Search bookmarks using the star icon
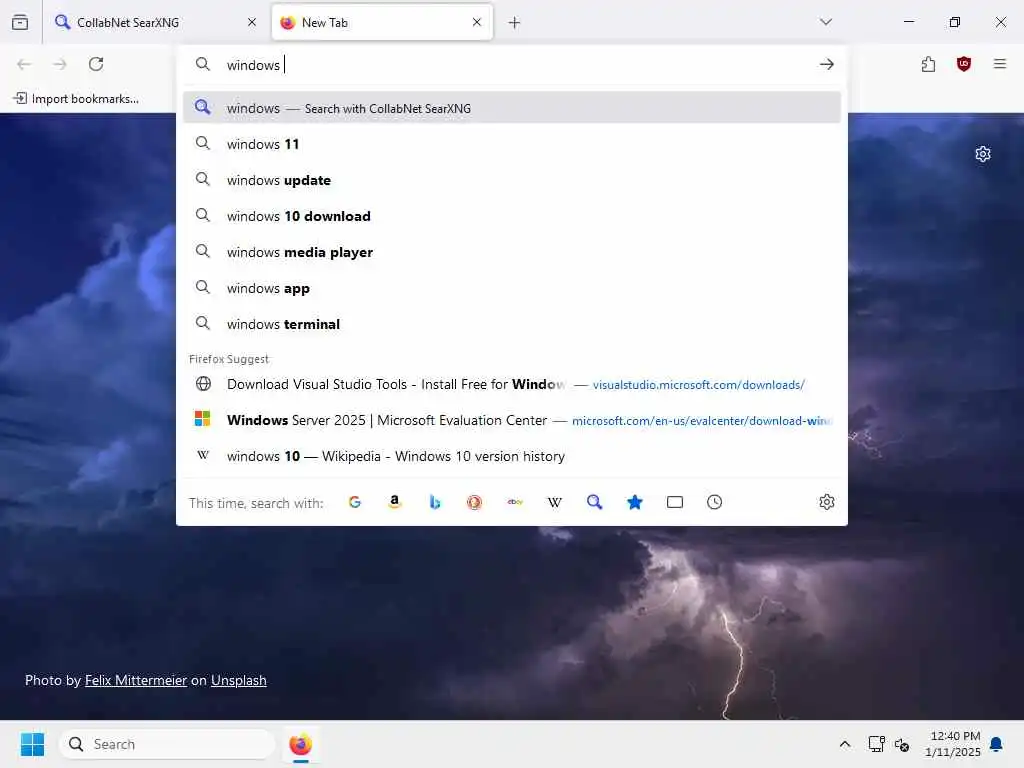This screenshot has width=1024, height=768. (635, 502)
